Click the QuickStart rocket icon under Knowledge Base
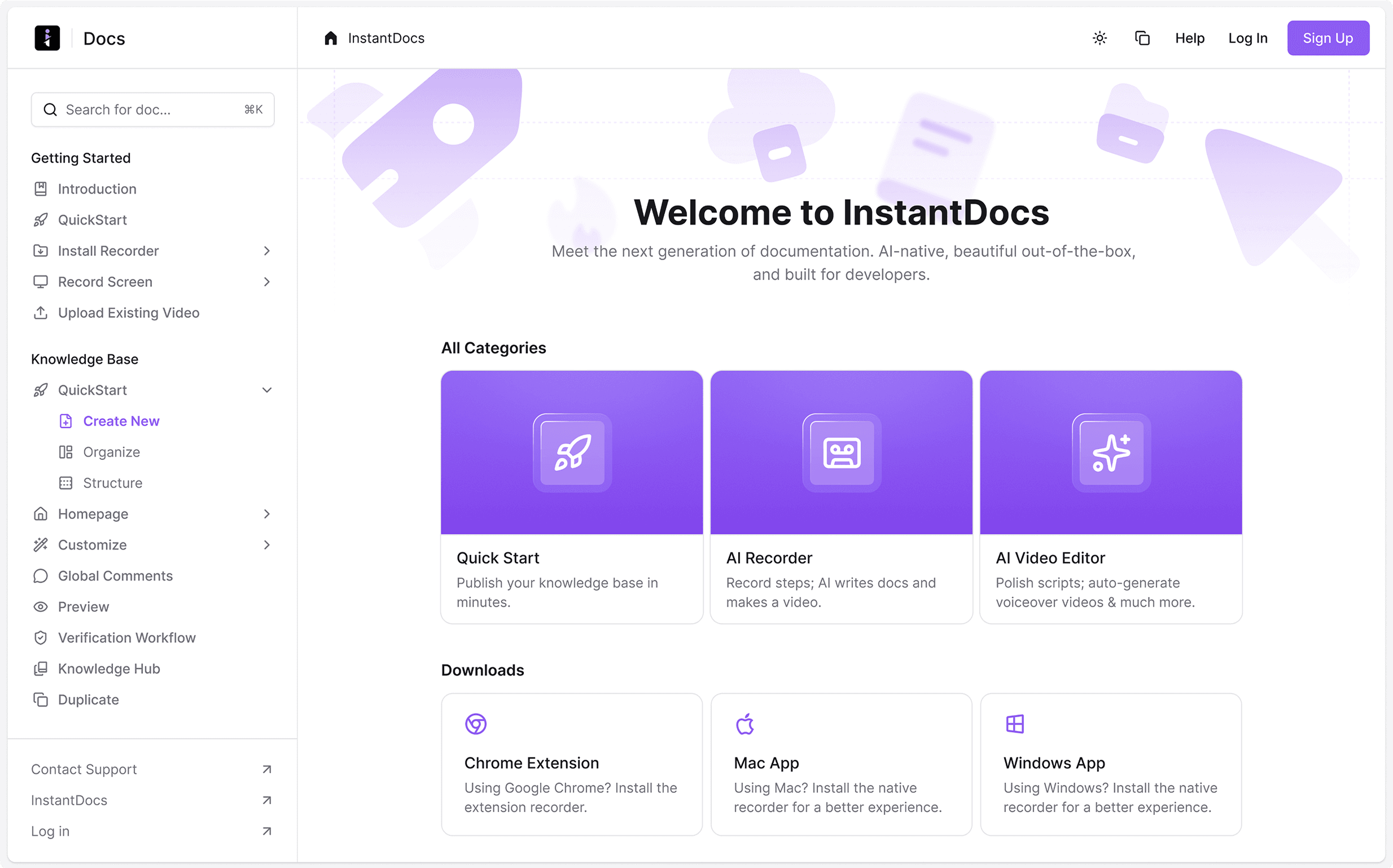Viewport: 1393px width, 868px height. coord(40,390)
